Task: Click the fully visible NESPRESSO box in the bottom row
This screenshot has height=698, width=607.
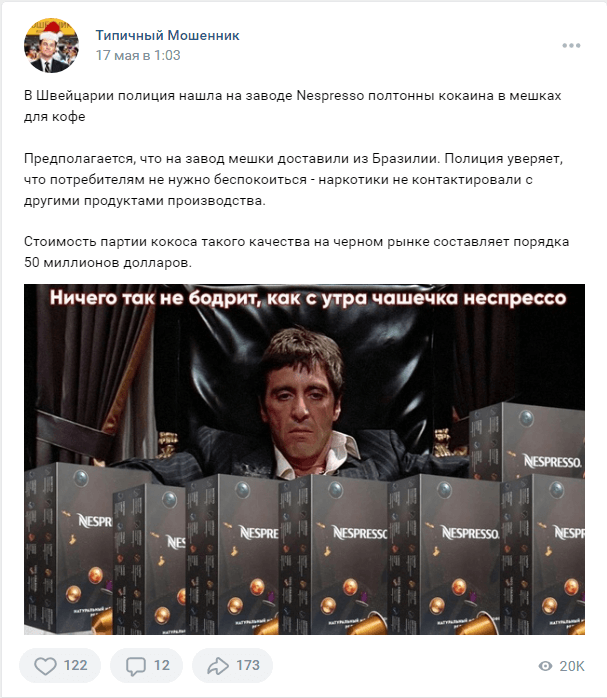Action: (x=444, y=554)
